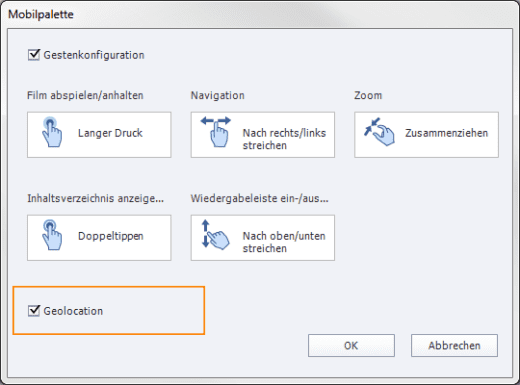
Task: Choose the Nach rechts/links streichen text
Action: (x=284, y=139)
